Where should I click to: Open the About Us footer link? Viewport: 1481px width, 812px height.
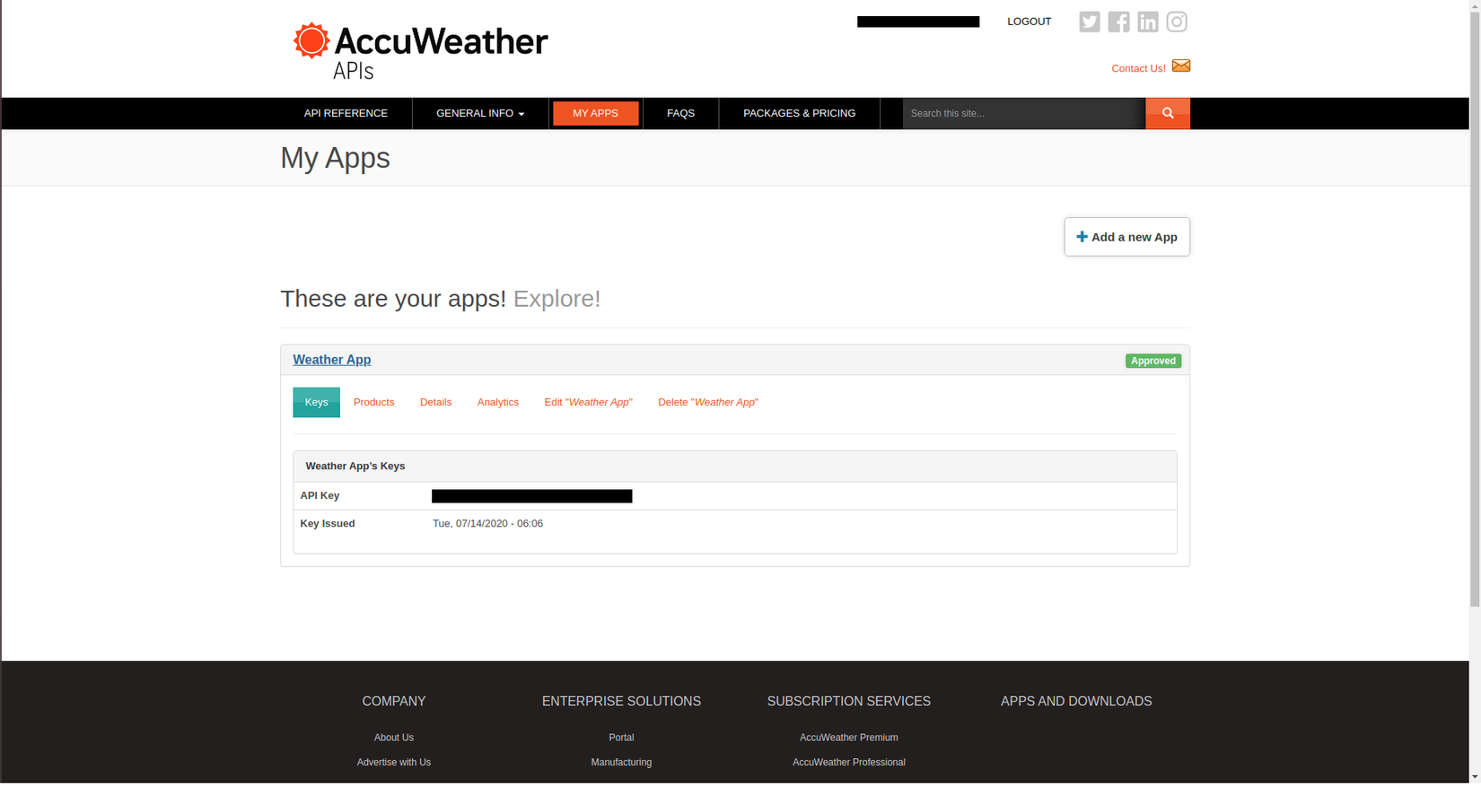[x=394, y=738]
